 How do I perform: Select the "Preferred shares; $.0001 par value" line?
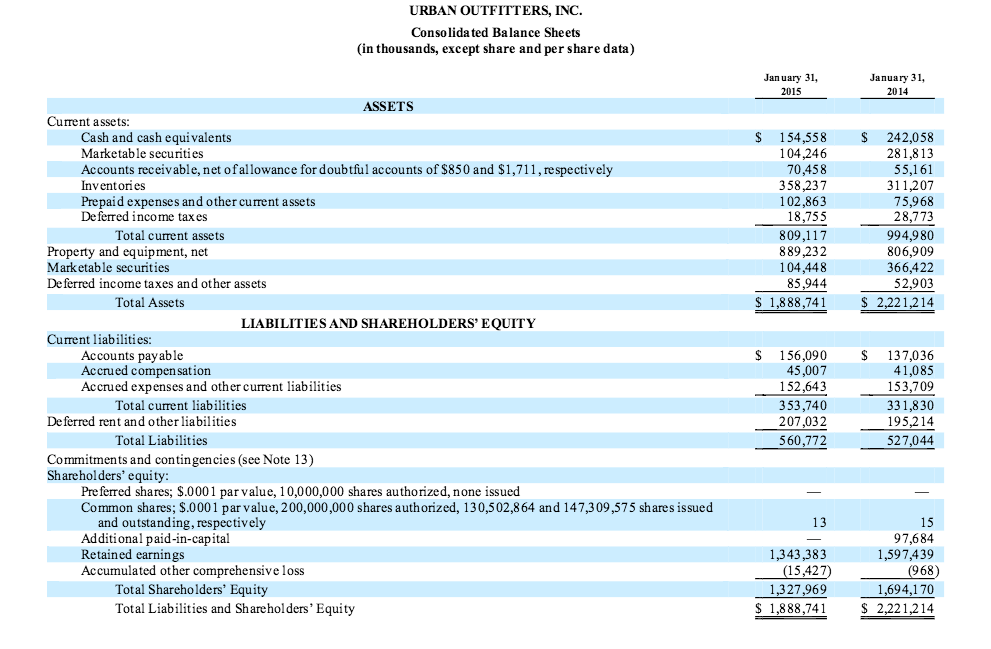click(x=300, y=491)
